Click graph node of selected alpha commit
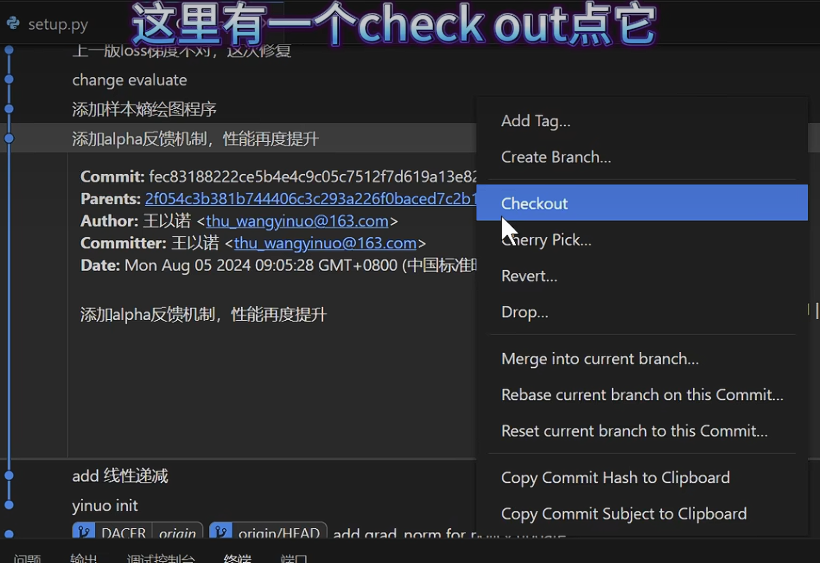This screenshot has height=563, width=820. point(9,139)
